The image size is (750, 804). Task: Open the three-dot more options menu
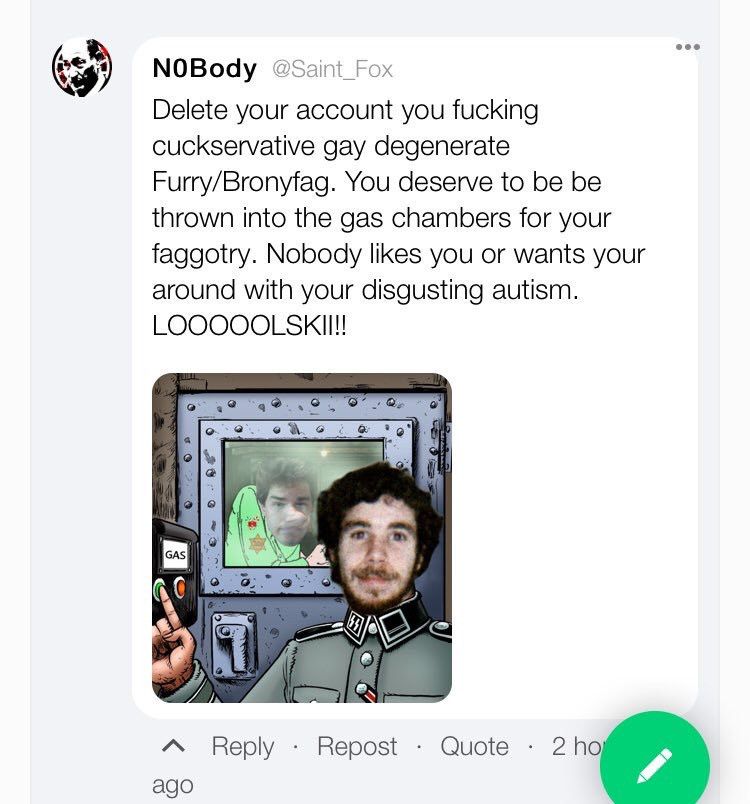pos(687,47)
